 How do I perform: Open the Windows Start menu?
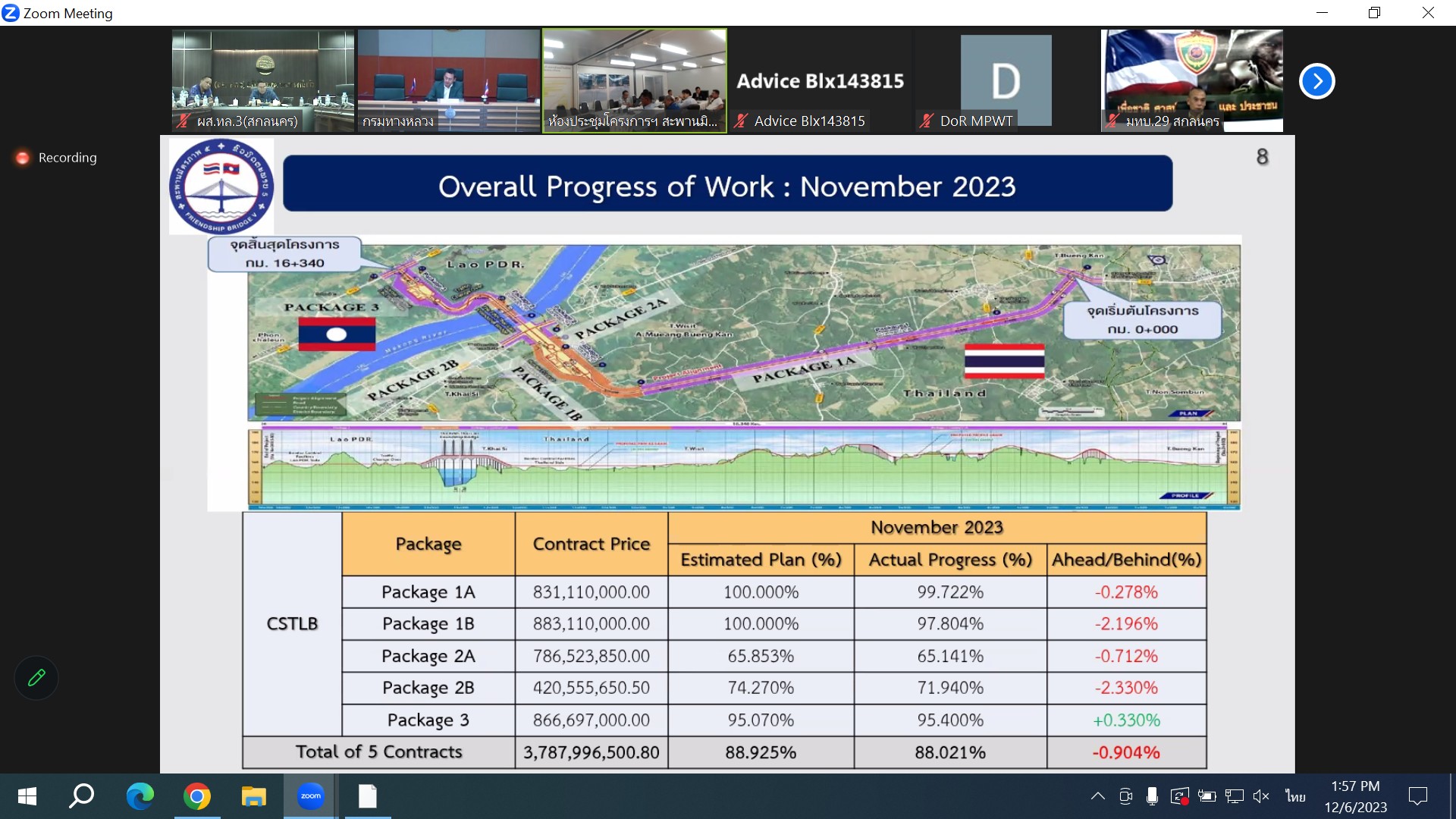tap(27, 796)
